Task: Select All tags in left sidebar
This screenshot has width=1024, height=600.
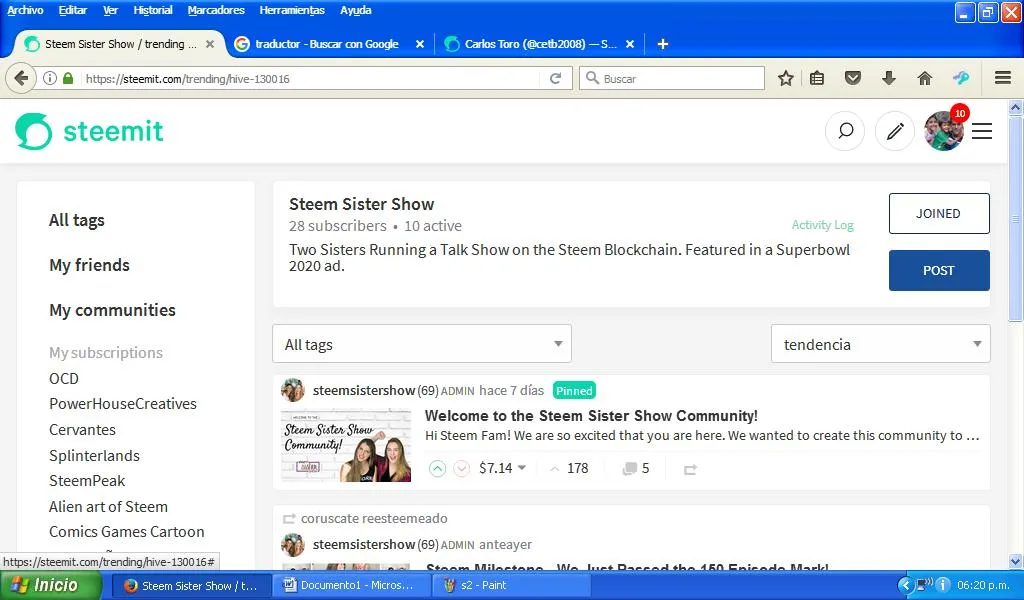Action: point(76,220)
